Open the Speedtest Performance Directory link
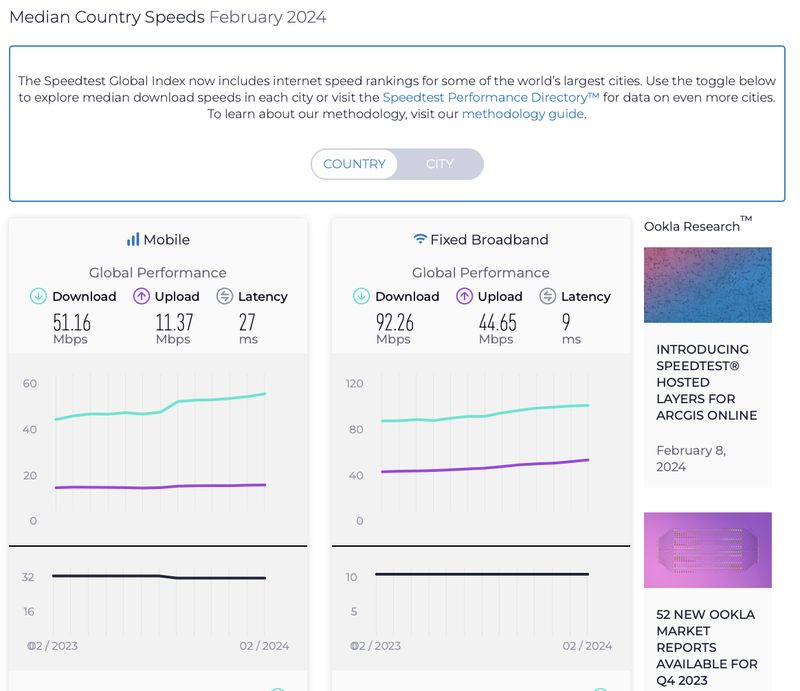800x691 pixels. (x=491, y=97)
